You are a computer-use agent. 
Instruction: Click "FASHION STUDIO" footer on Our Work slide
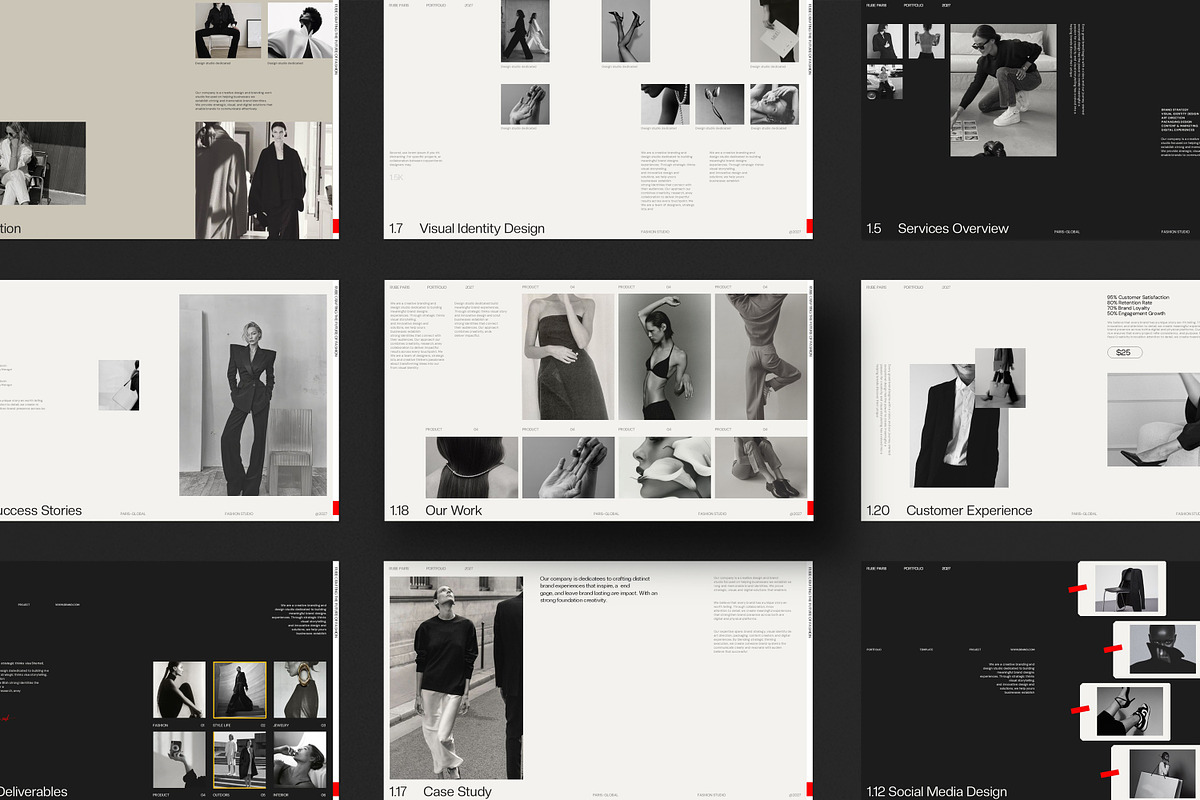pyautogui.click(x=714, y=514)
